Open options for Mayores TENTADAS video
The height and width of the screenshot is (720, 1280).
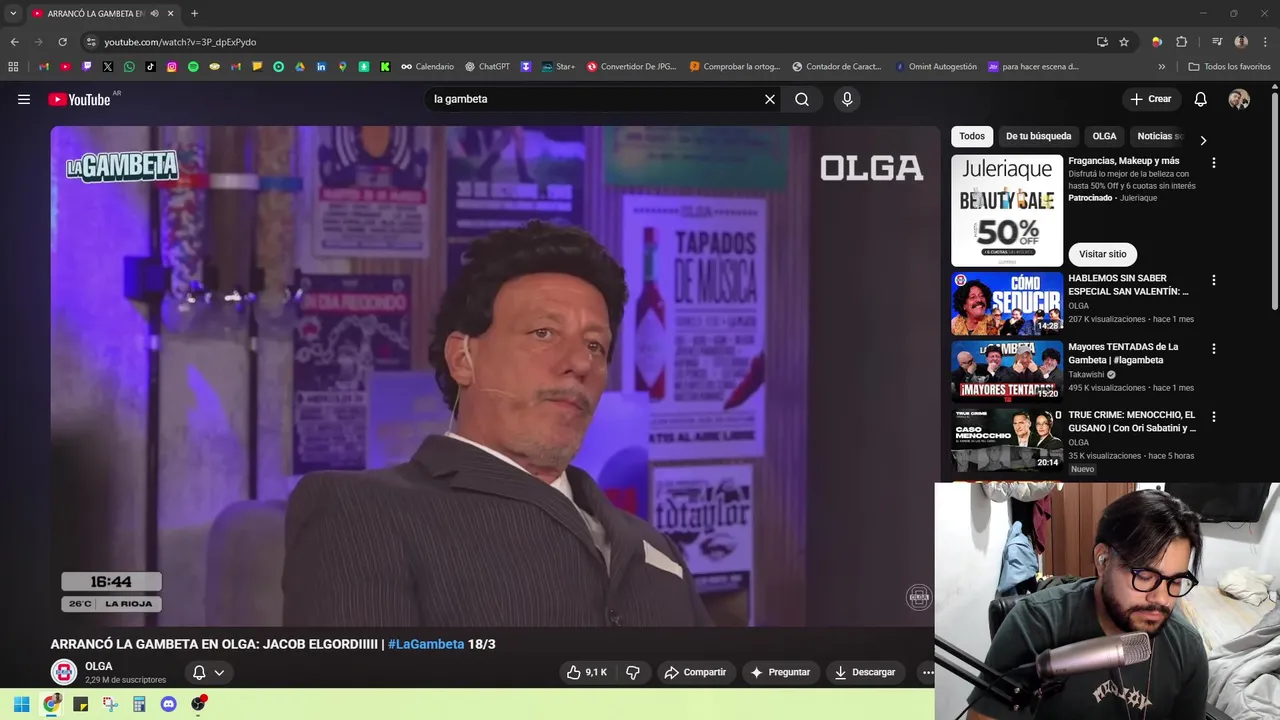click(1214, 349)
